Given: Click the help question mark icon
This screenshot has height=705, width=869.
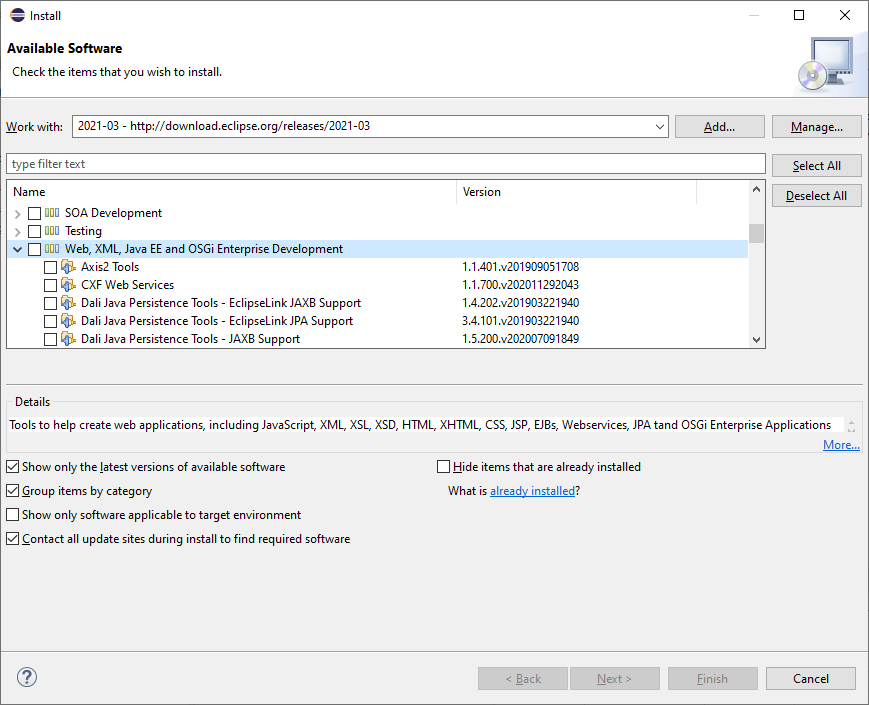Looking at the screenshot, I should coord(27,678).
